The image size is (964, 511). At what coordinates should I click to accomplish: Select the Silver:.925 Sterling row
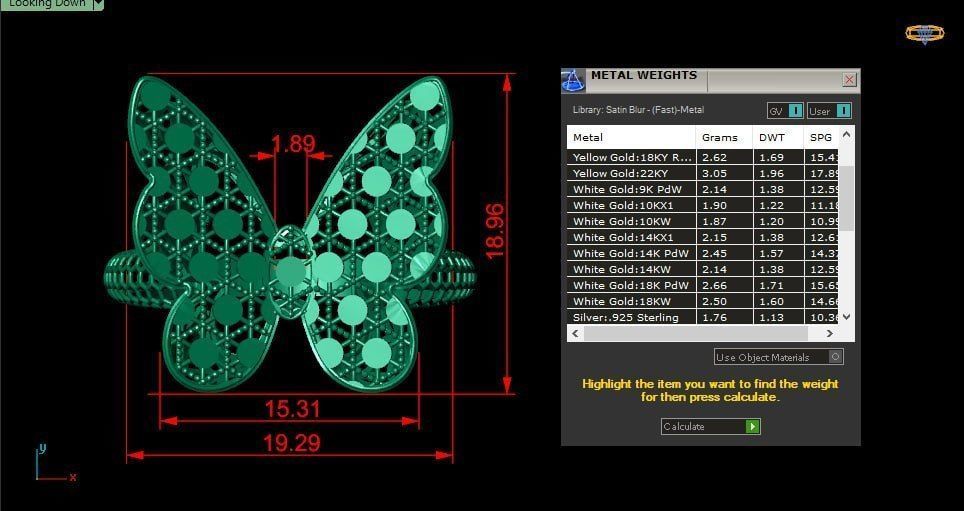(x=703, y=317)
